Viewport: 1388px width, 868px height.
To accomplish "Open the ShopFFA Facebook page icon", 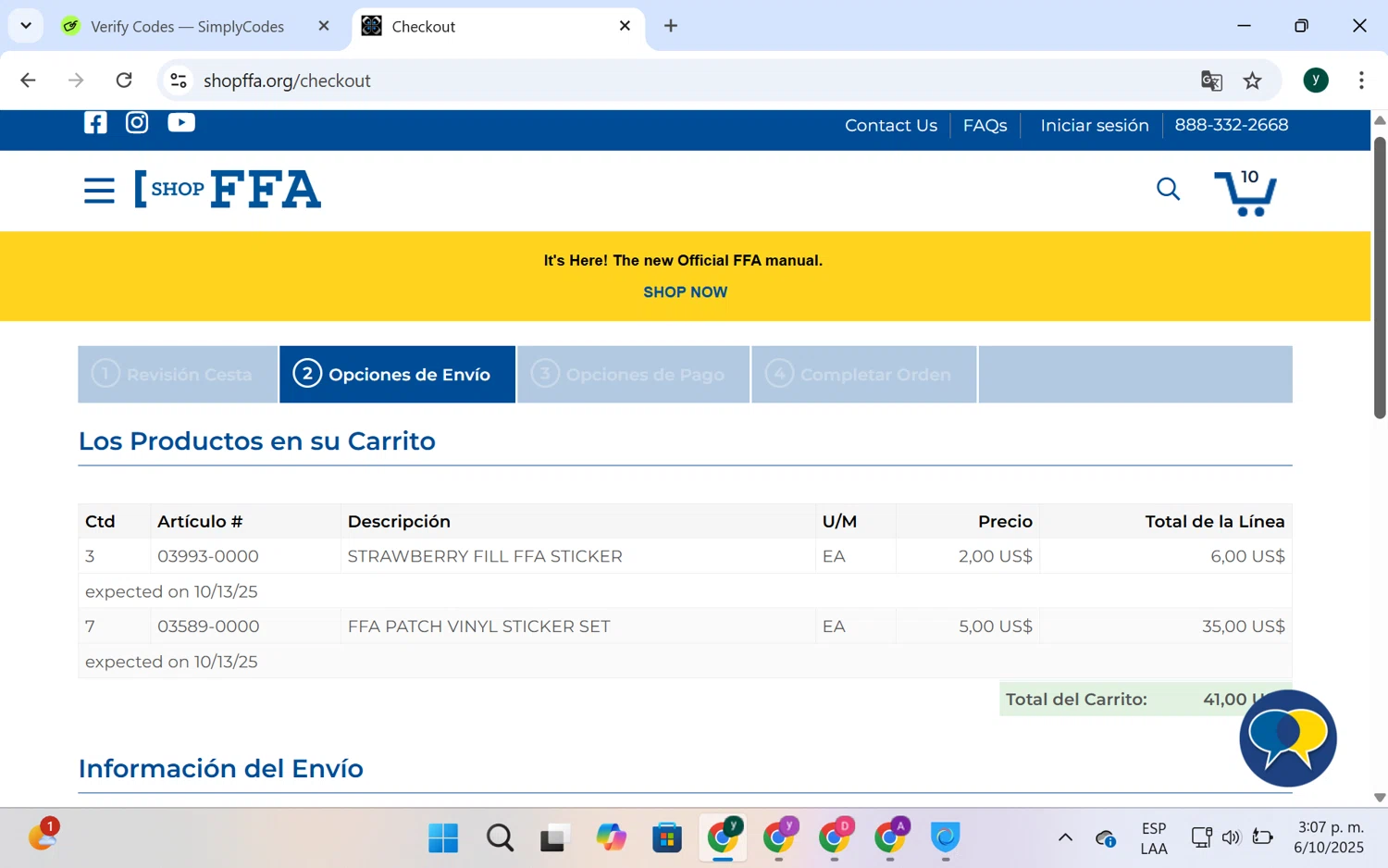I will [x=95, y=122].
